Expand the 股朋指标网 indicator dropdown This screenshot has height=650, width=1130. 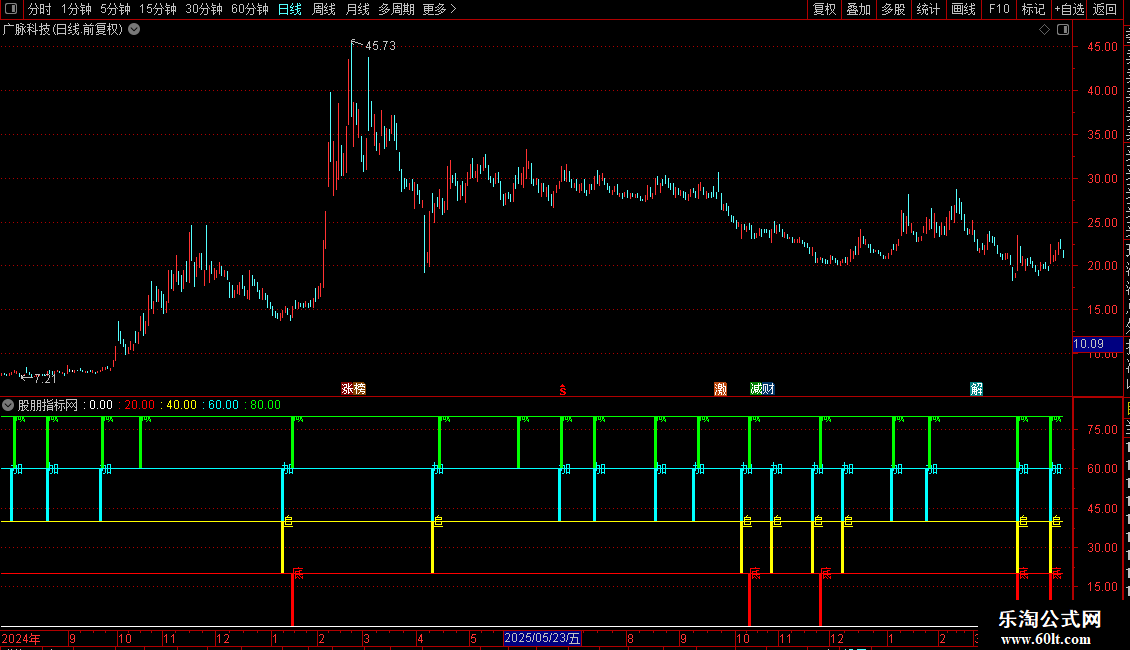point(8,405)
